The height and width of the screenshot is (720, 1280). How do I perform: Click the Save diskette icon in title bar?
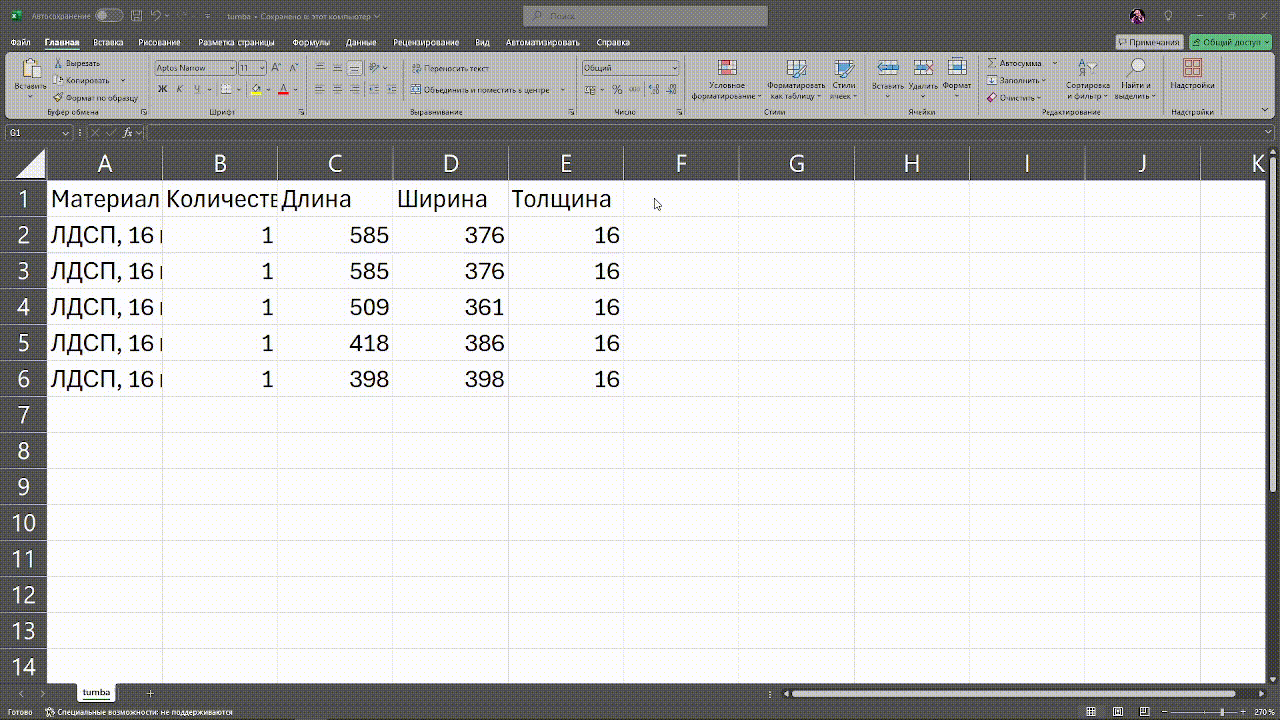point(136,16)
